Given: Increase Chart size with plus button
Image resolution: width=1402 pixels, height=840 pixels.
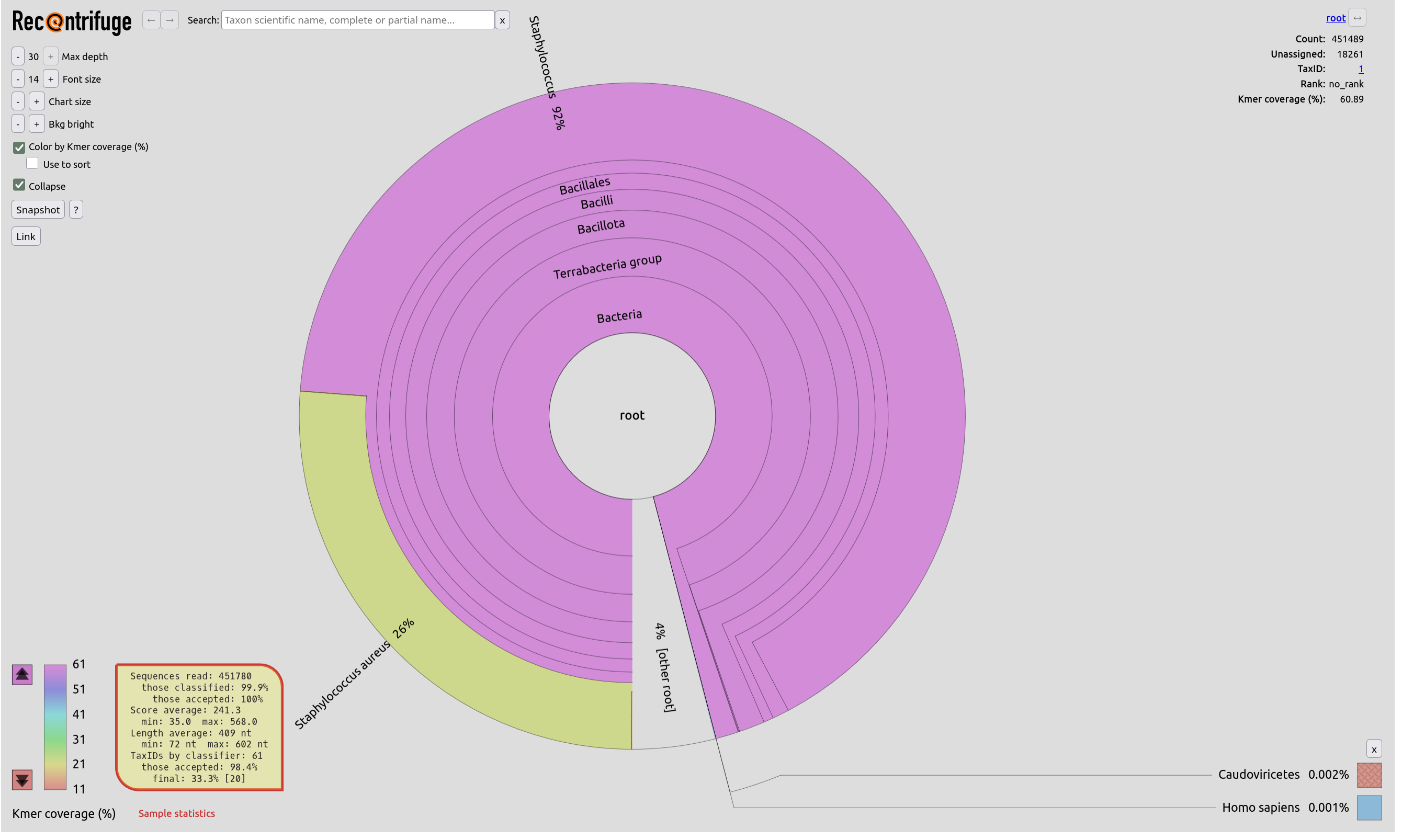Looking at the screenshot, I should coord(37,102).
